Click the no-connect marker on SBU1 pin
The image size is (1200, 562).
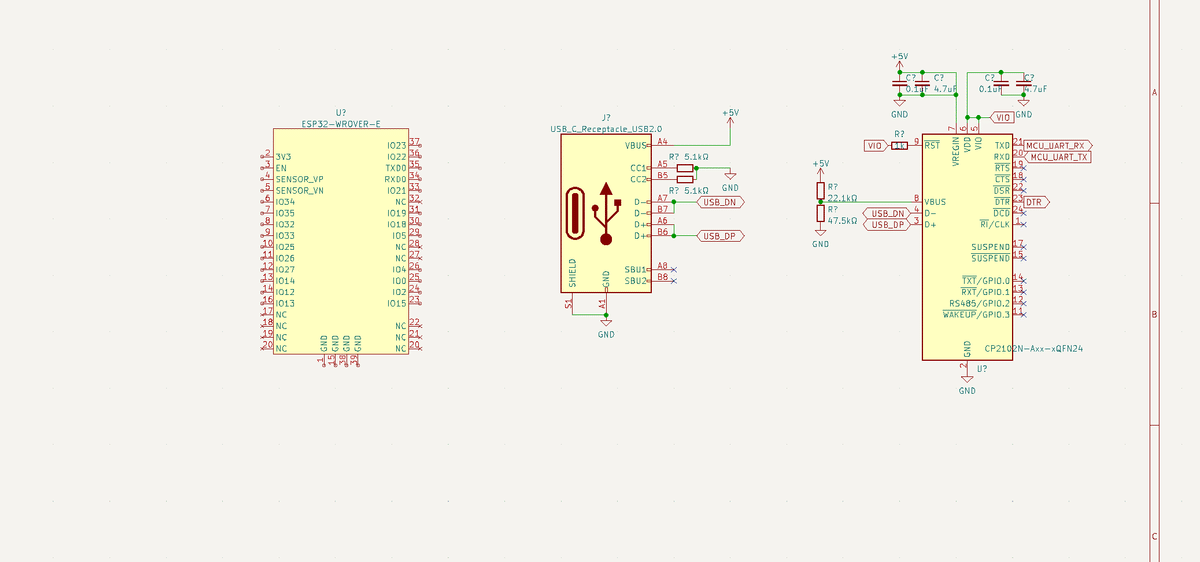(675, 269)
